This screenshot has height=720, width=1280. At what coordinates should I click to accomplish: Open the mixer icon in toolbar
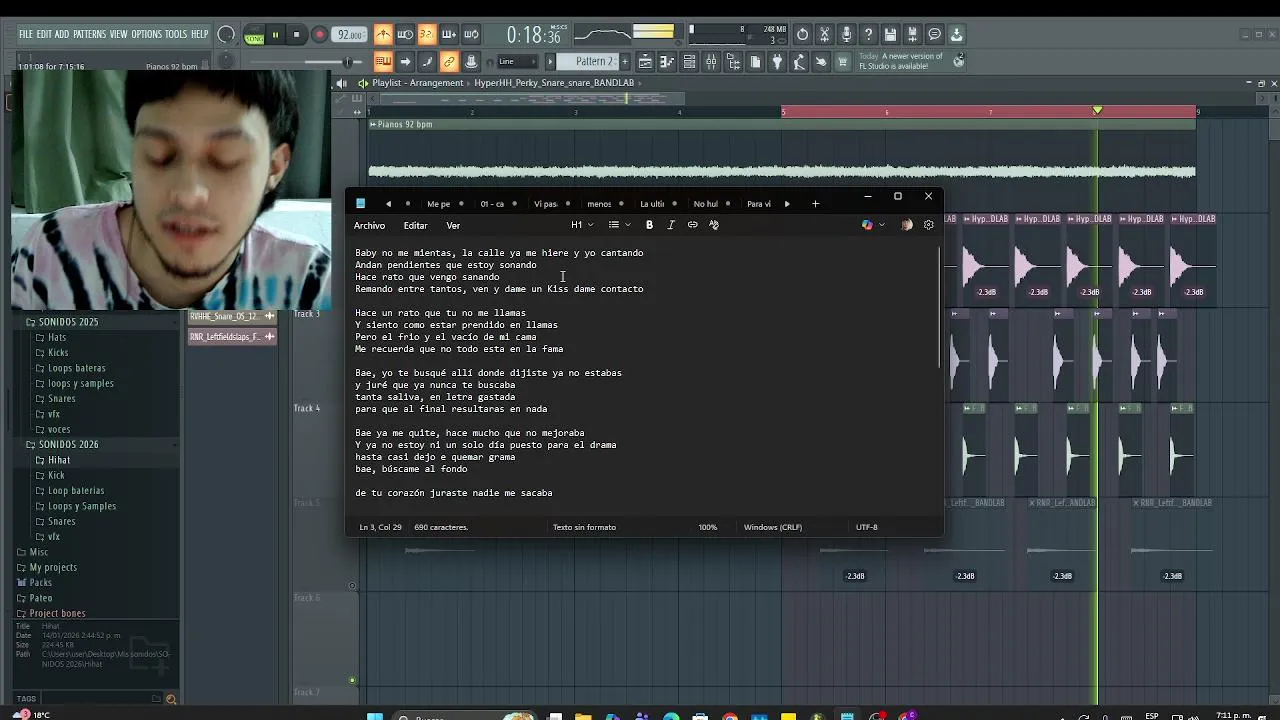point(711,62)
